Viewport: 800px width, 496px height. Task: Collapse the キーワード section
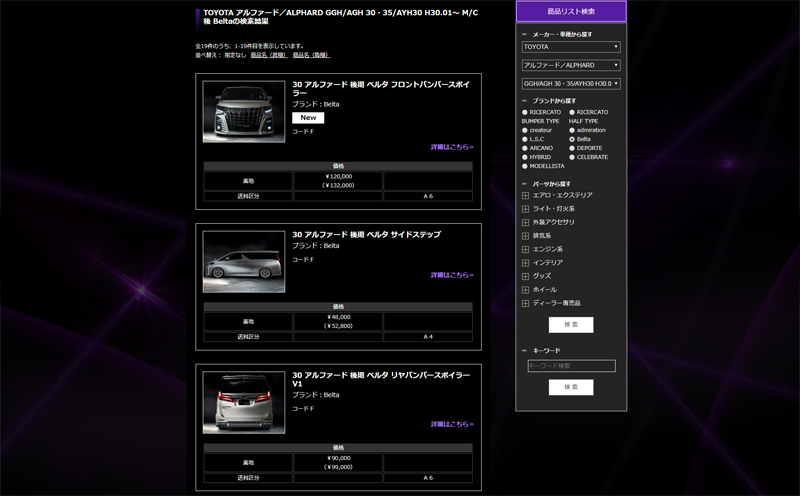[x=524, y=351]
